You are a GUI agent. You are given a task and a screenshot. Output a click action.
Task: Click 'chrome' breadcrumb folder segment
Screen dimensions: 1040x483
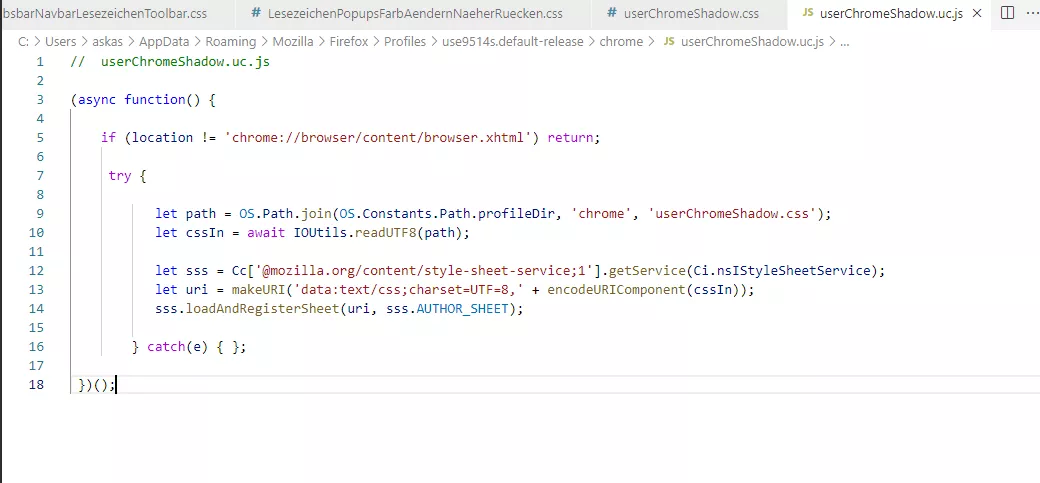point(621,41)
